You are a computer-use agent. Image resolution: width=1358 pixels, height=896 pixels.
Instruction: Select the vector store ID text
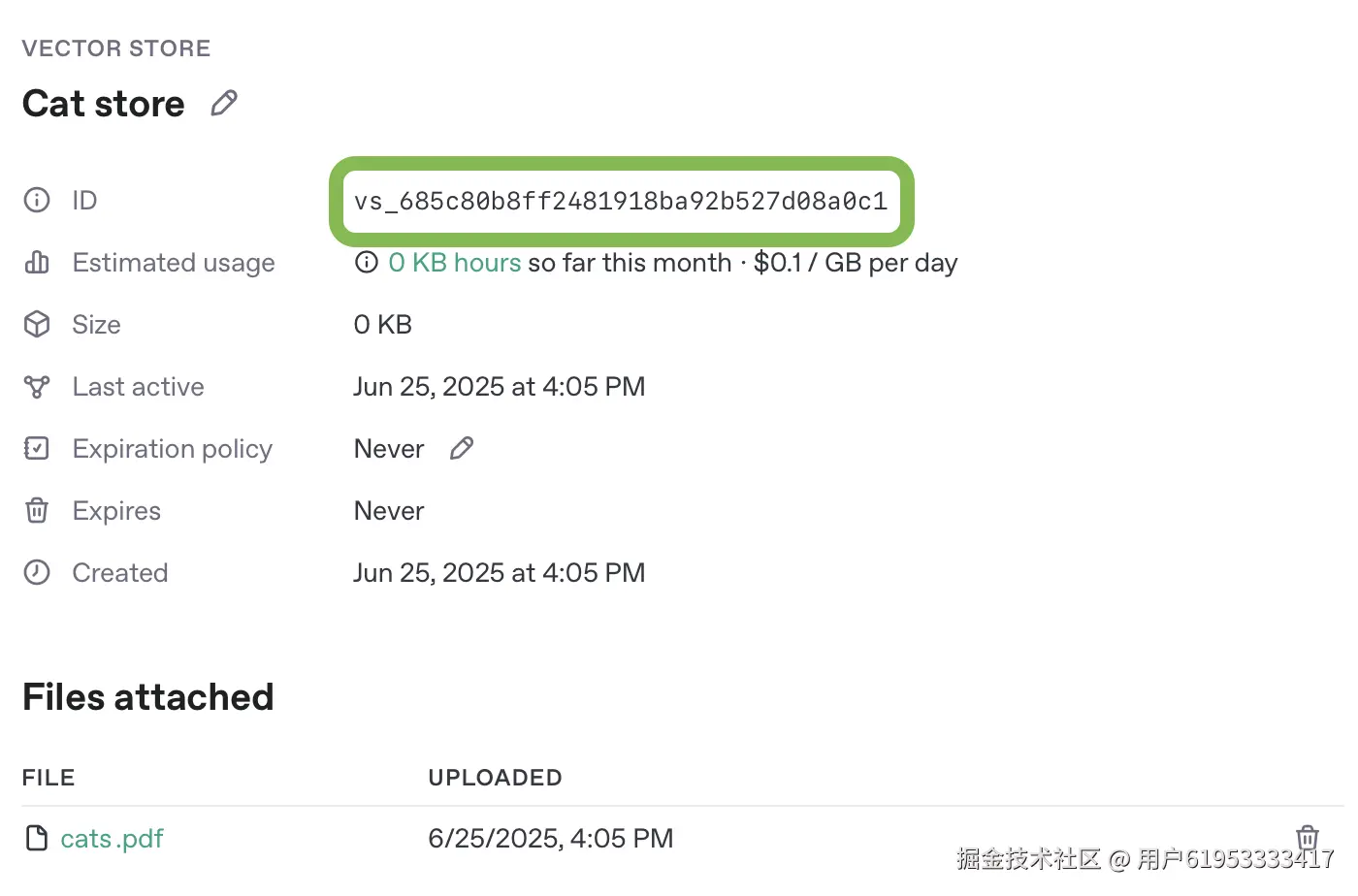click(621, 202)
